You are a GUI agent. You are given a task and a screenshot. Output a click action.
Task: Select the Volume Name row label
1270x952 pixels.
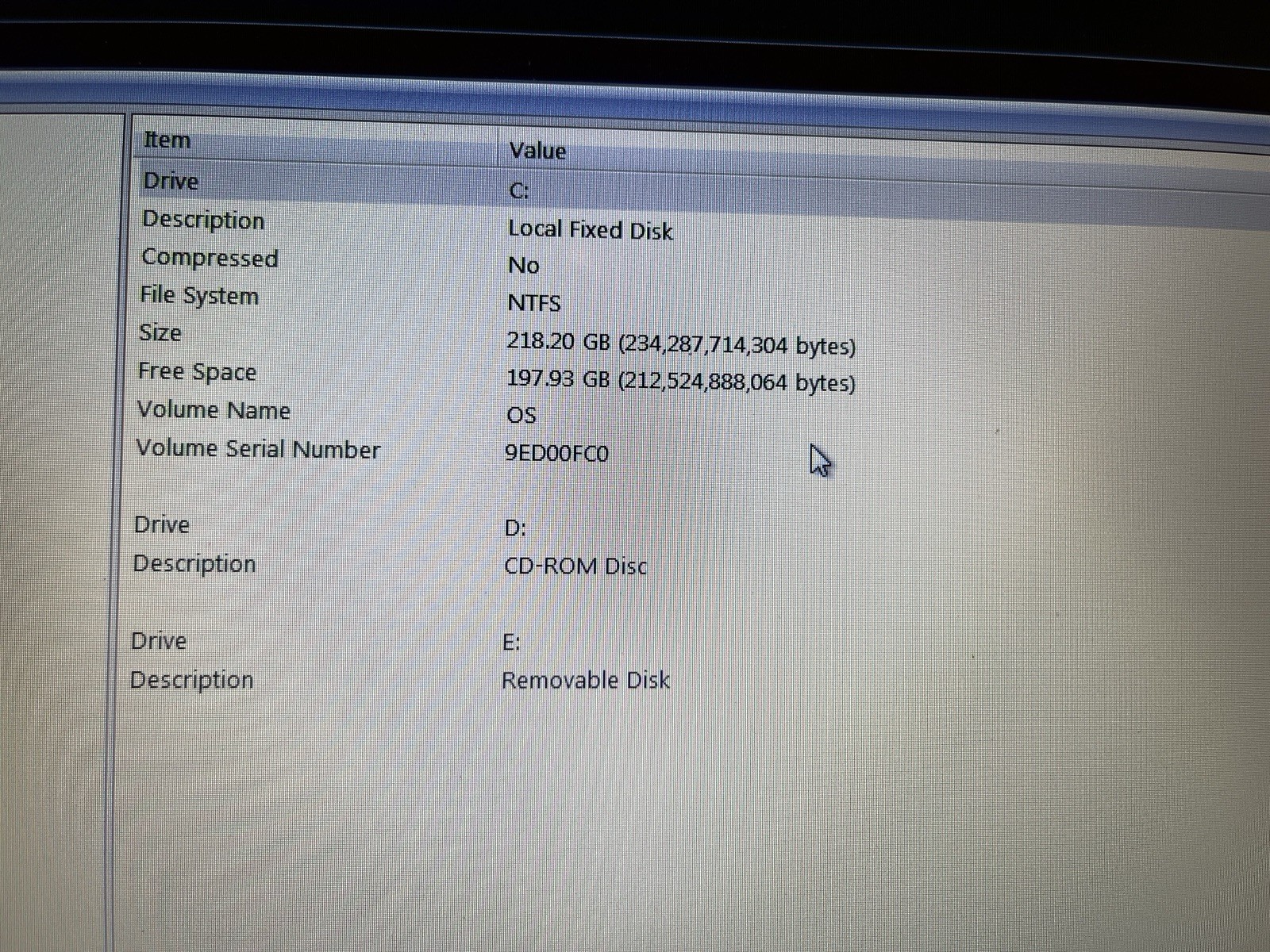click(x=214, y=410)
